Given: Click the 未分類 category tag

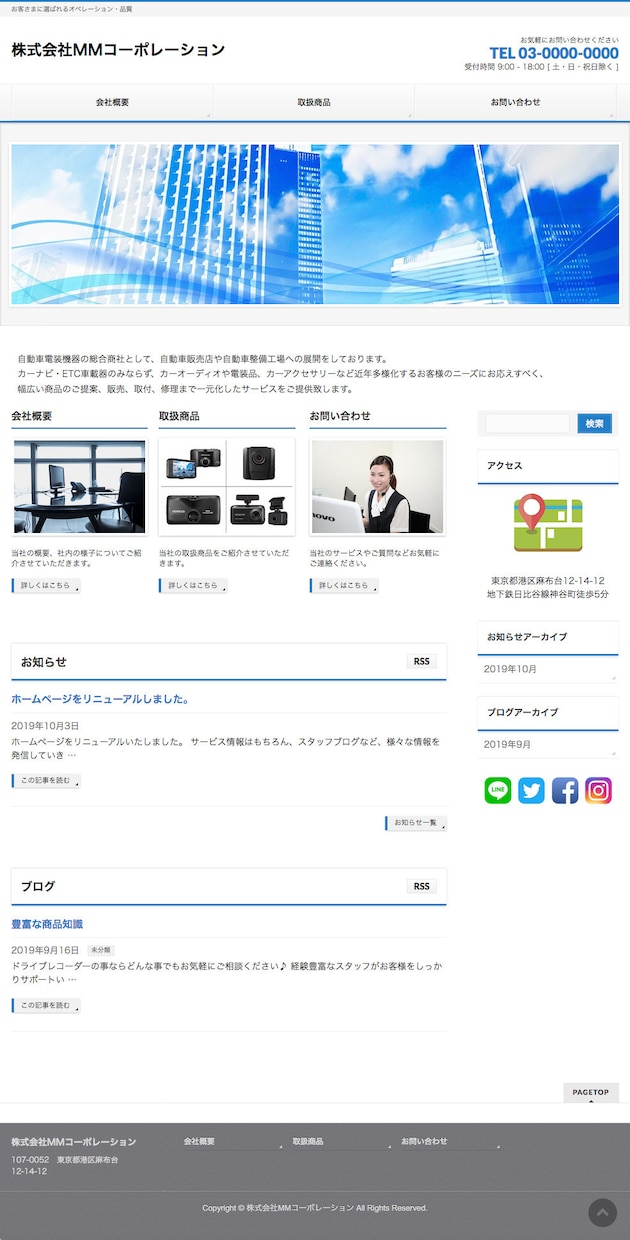Looking at the screenshot, I should pos(101,950).
